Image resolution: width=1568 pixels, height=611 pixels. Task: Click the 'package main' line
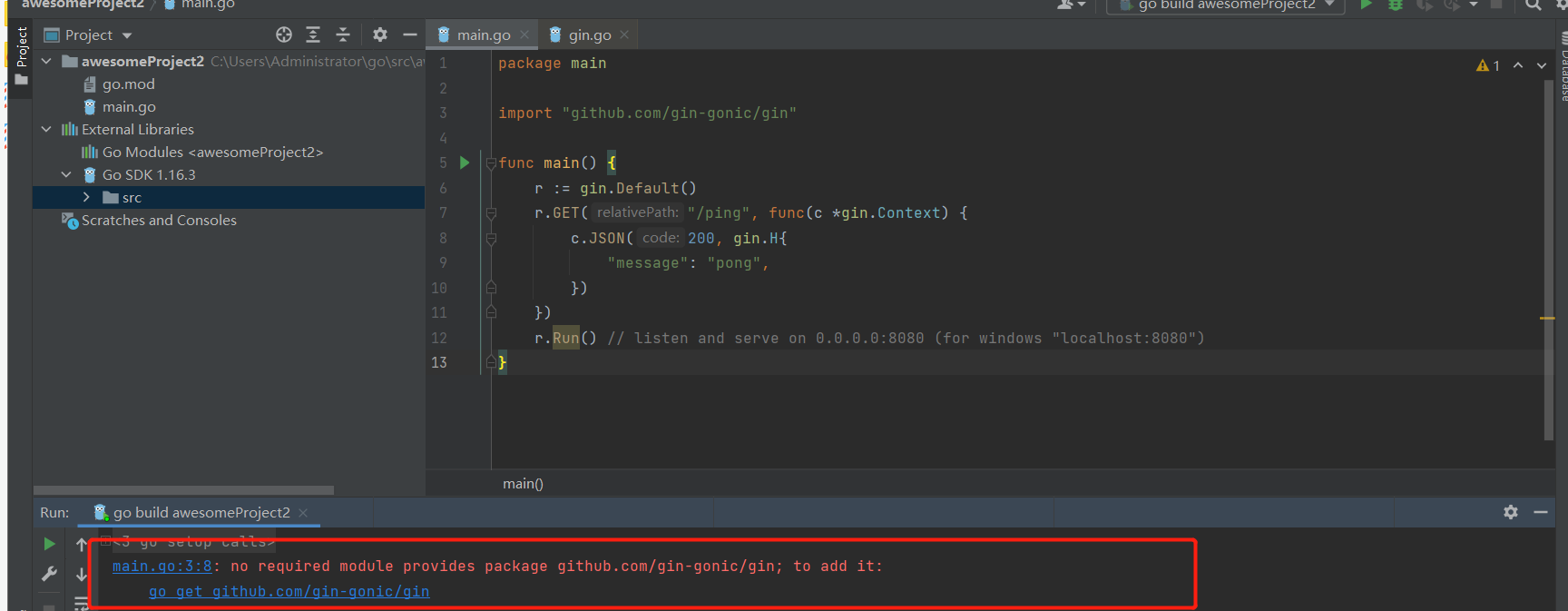(x=552, y=64)
